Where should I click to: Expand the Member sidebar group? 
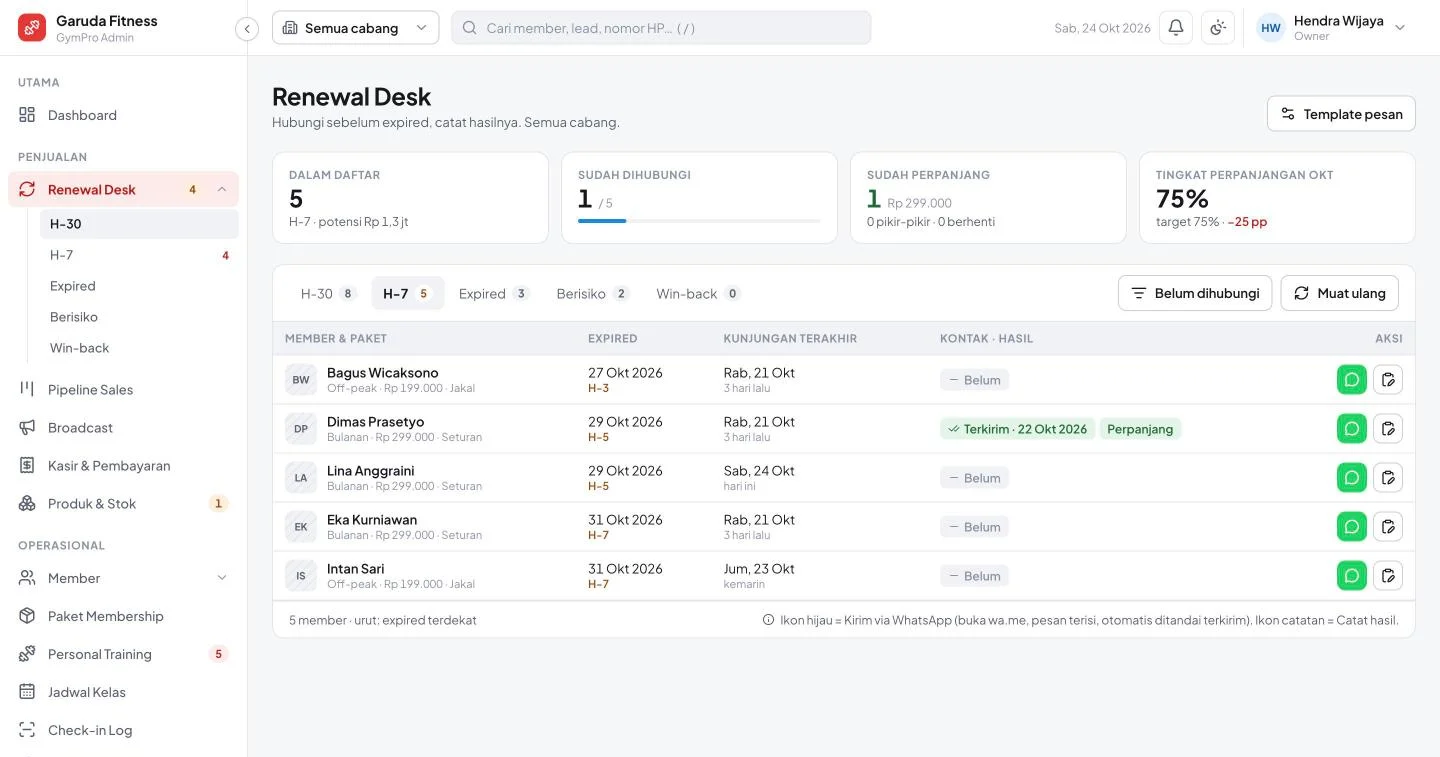(222, 578)
